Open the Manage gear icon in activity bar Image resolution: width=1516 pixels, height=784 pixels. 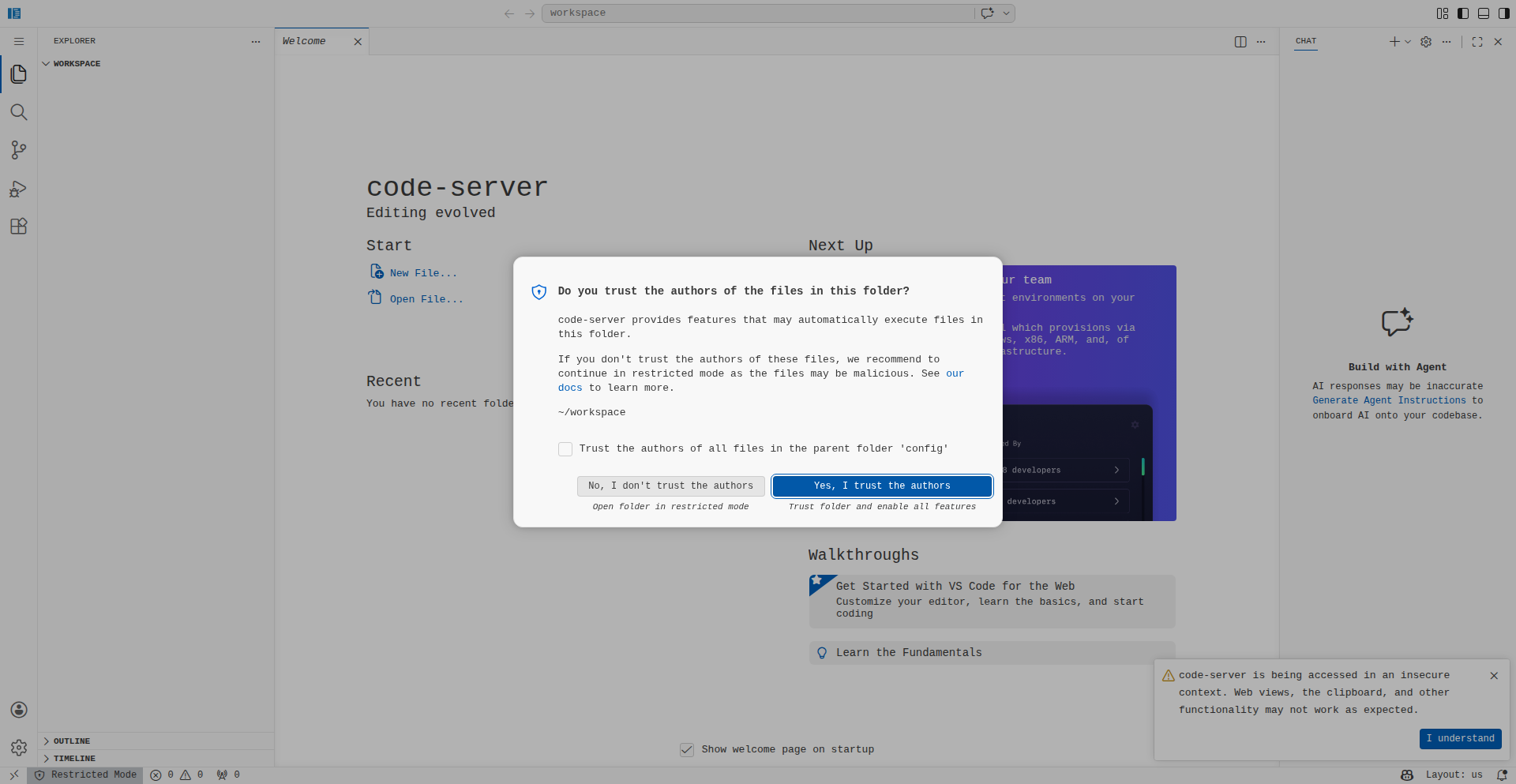(19, 748)
